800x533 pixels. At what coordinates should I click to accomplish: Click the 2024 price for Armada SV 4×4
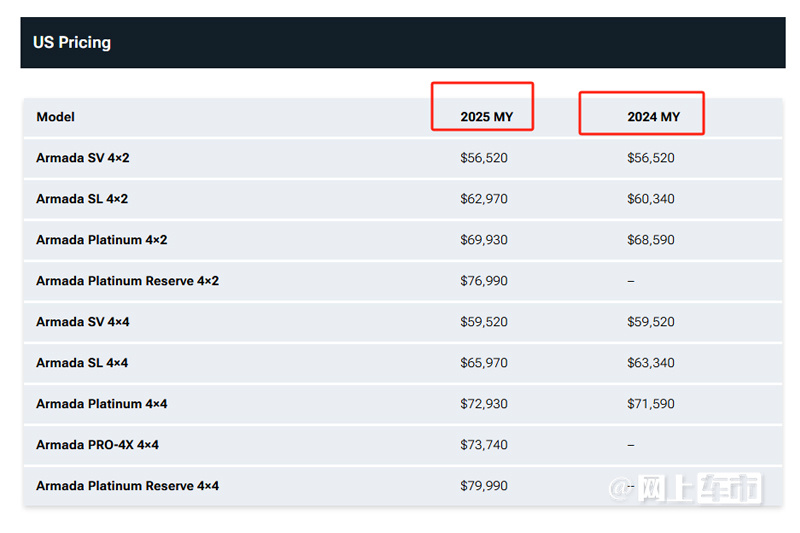[651, 322]
